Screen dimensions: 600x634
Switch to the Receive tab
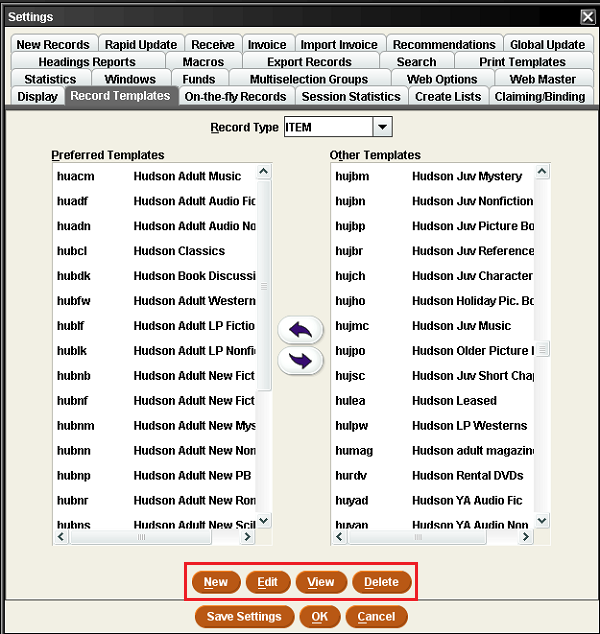point(213,44)
